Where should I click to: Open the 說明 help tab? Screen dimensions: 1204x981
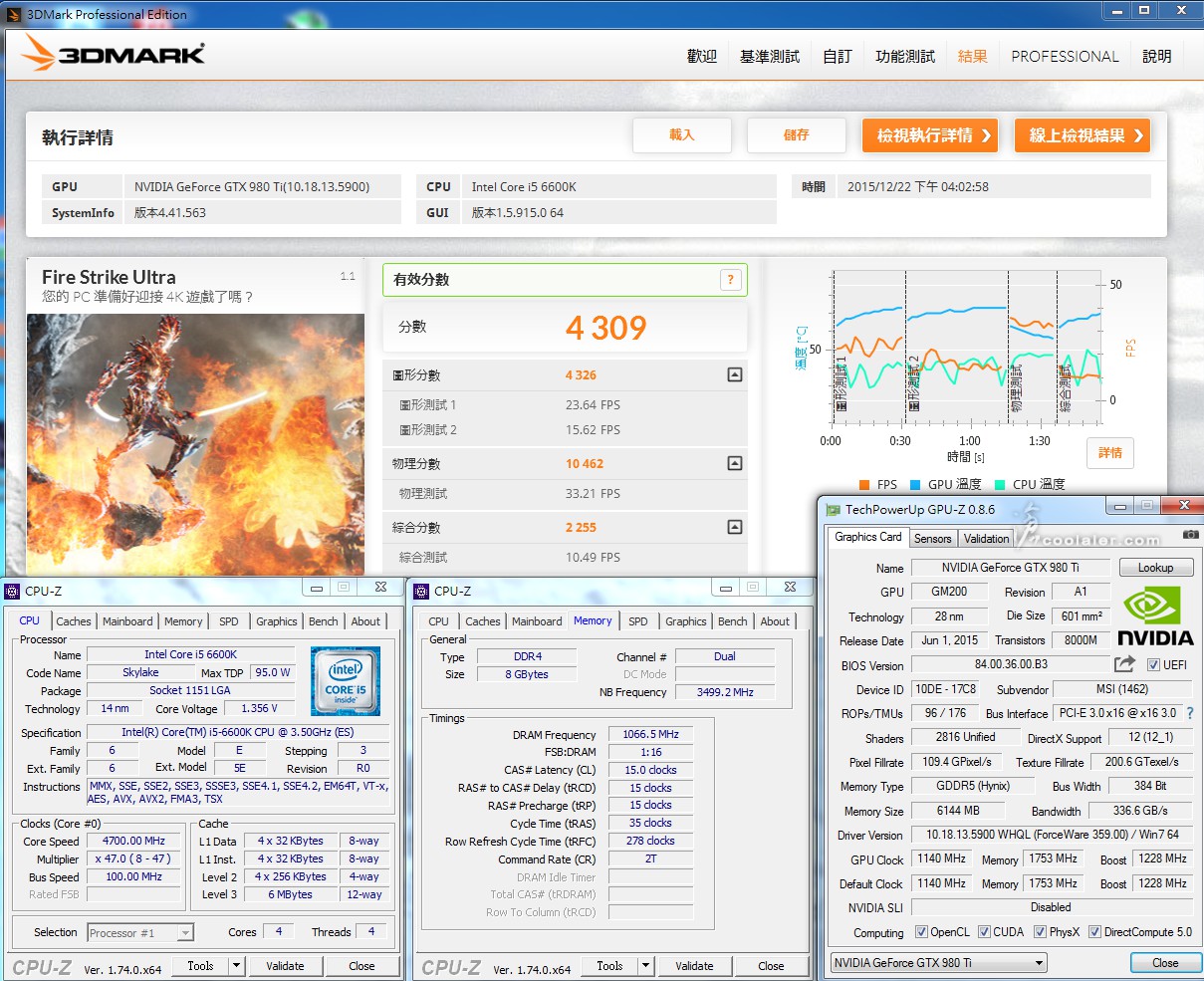[x=1157, y=57]
